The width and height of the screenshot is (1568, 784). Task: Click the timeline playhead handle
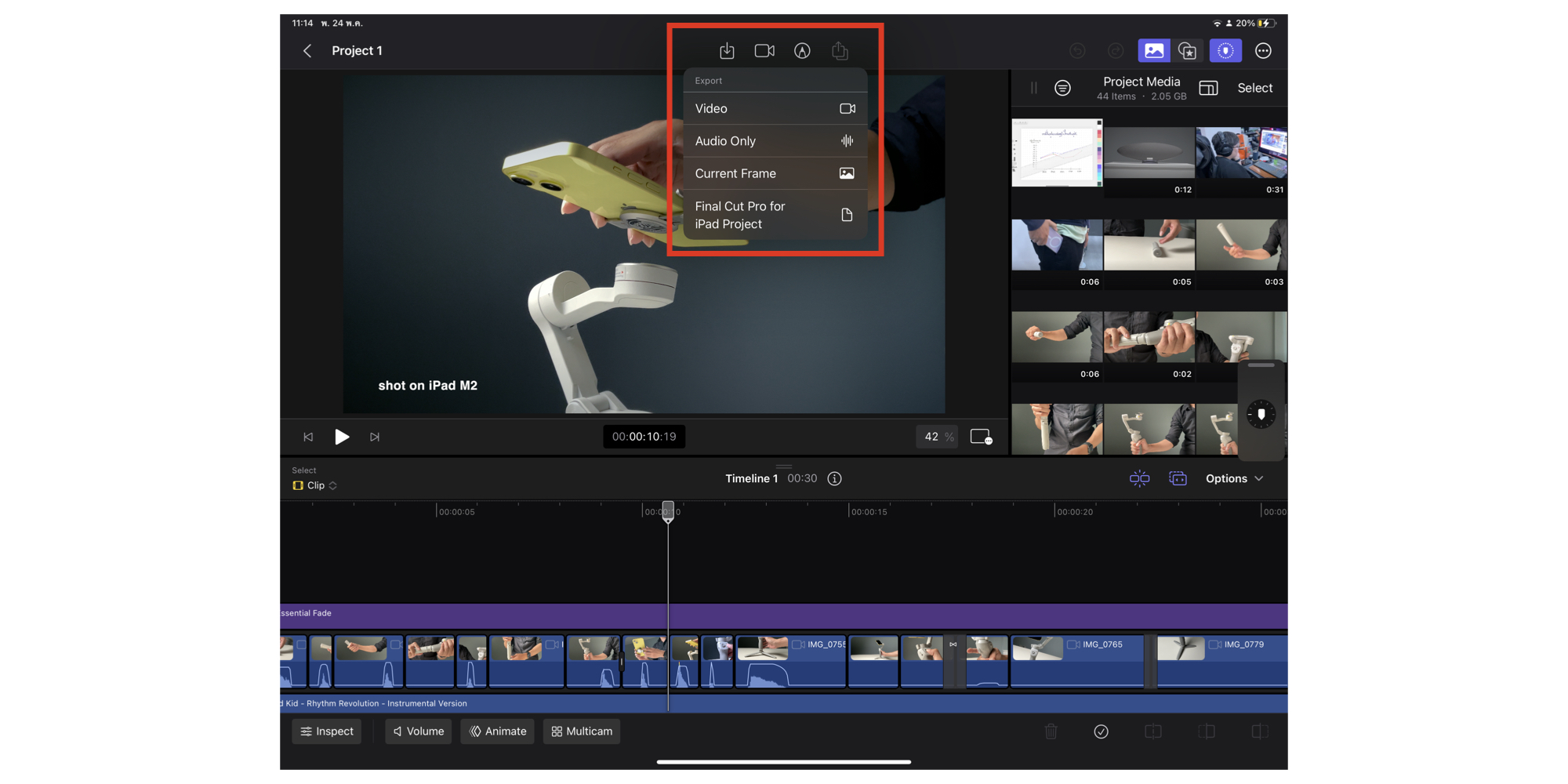(668, 510)
